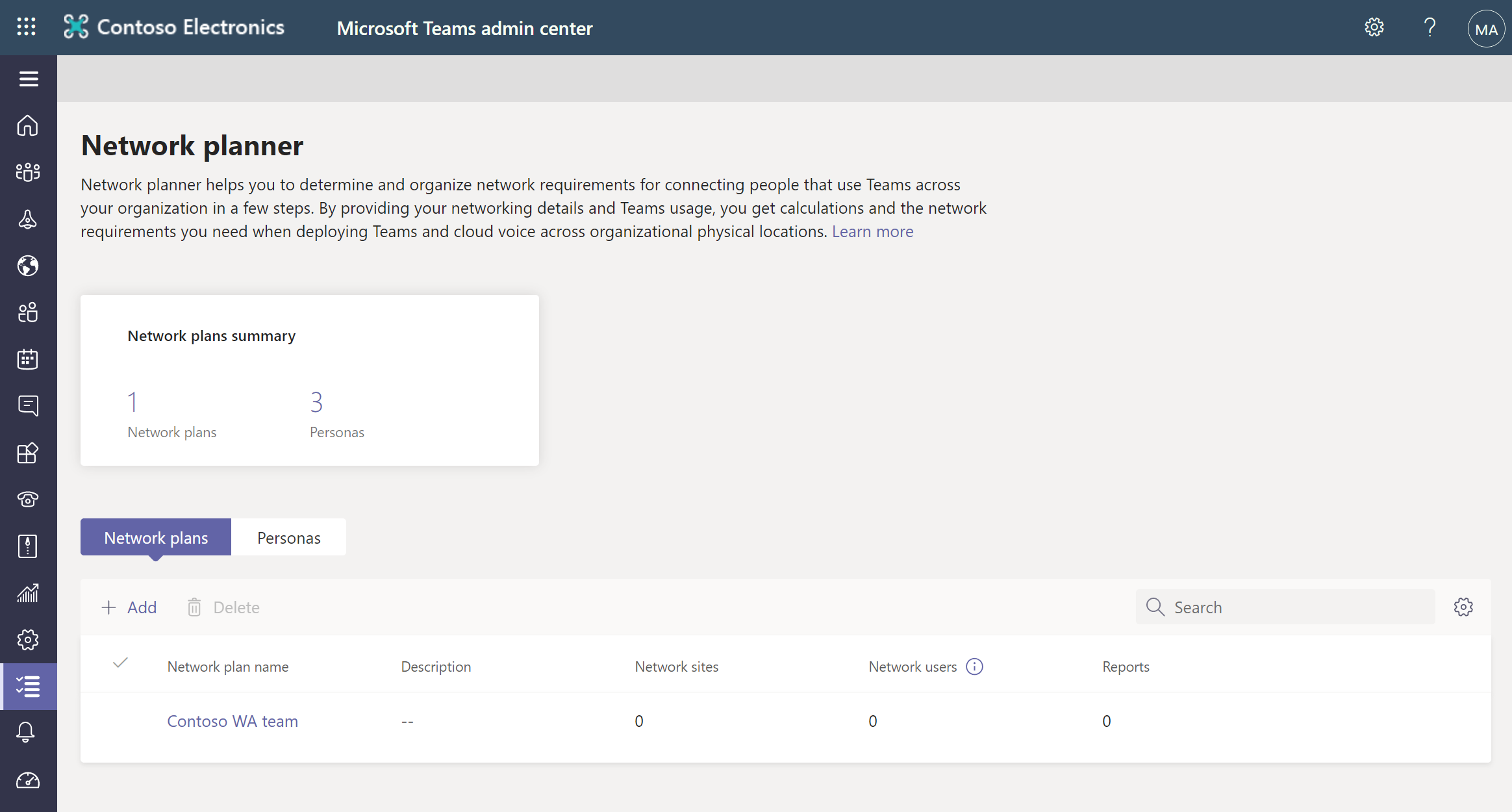Open the Locations globe icon
1512x812 pixels.
tap(28, 266)
